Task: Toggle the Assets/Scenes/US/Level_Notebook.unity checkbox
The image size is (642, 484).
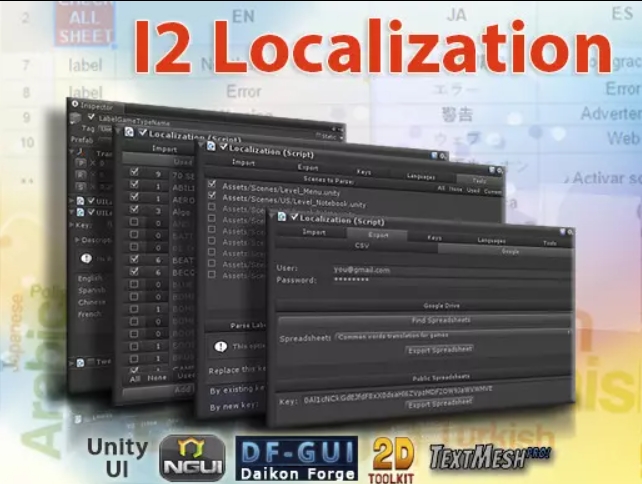Action: [x=212, y=195]
